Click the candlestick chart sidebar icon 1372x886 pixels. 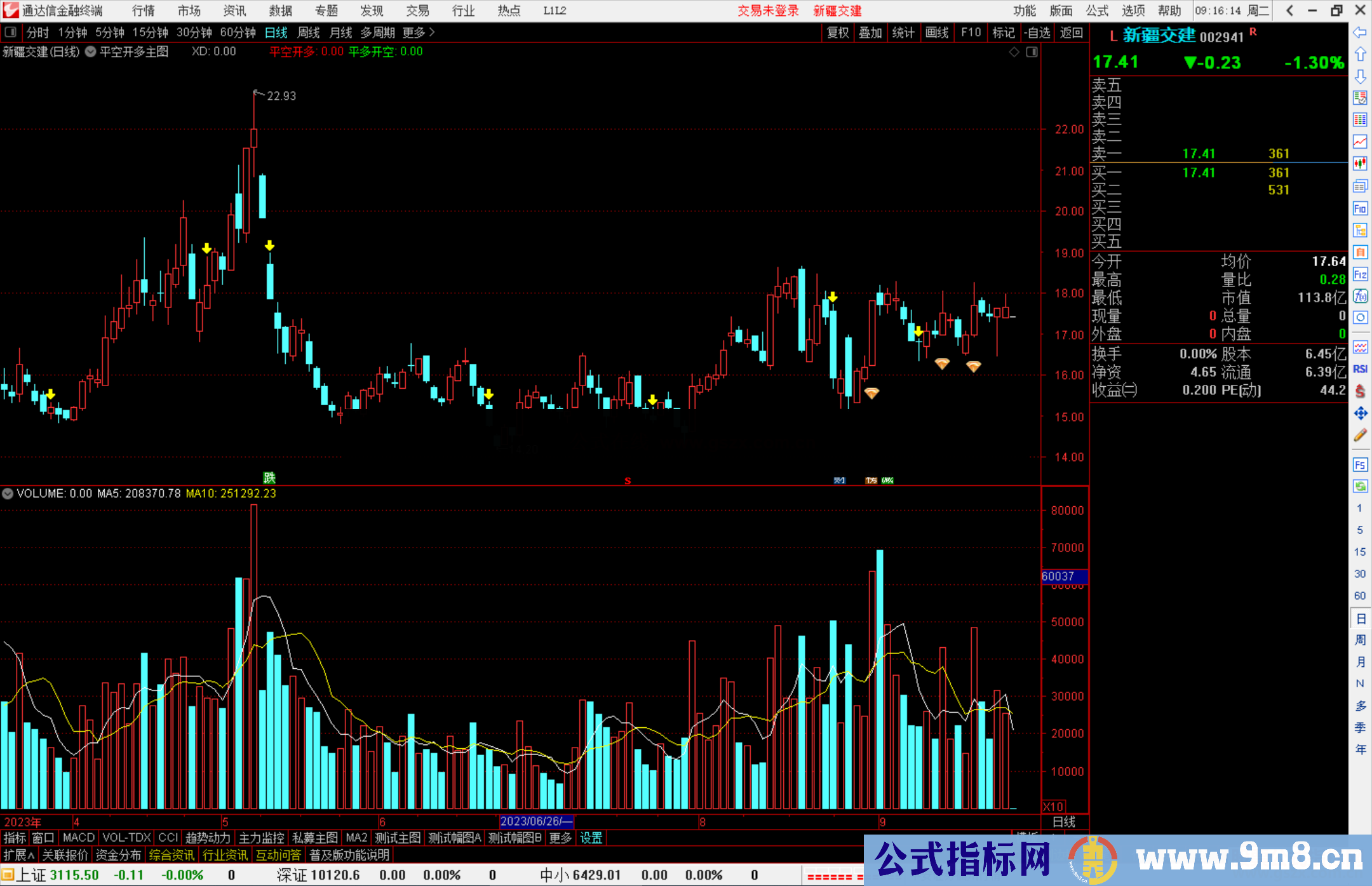1360,163
